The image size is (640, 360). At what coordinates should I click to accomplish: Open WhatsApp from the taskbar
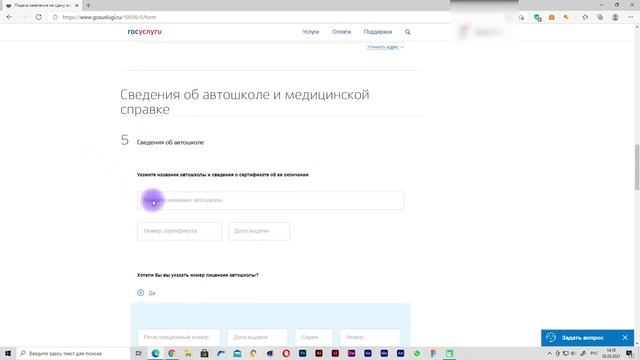417,353
